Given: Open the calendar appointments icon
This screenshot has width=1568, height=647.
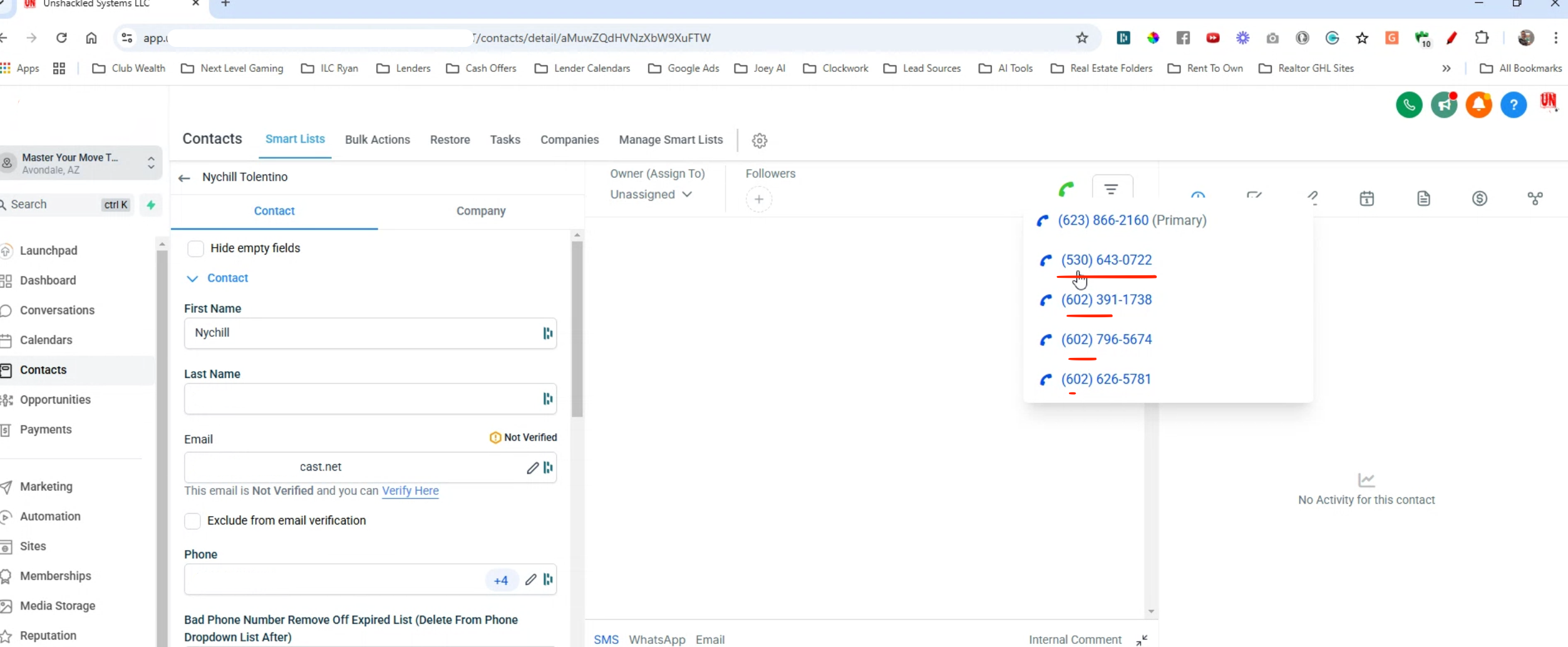Looking at the screenshot, I should (x=1366, y=199).
